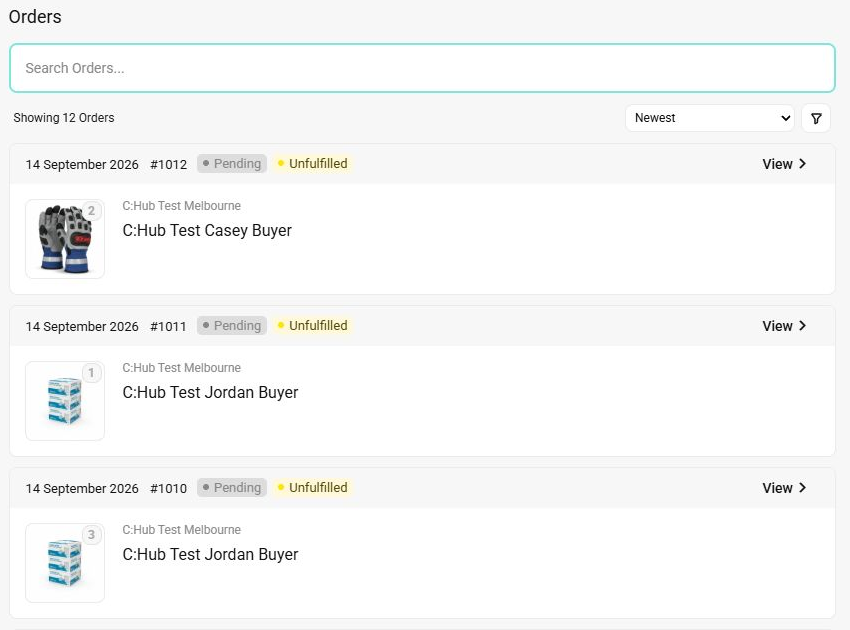
Task: Open the orders filter funnel icon
Action: click(816, 118)
